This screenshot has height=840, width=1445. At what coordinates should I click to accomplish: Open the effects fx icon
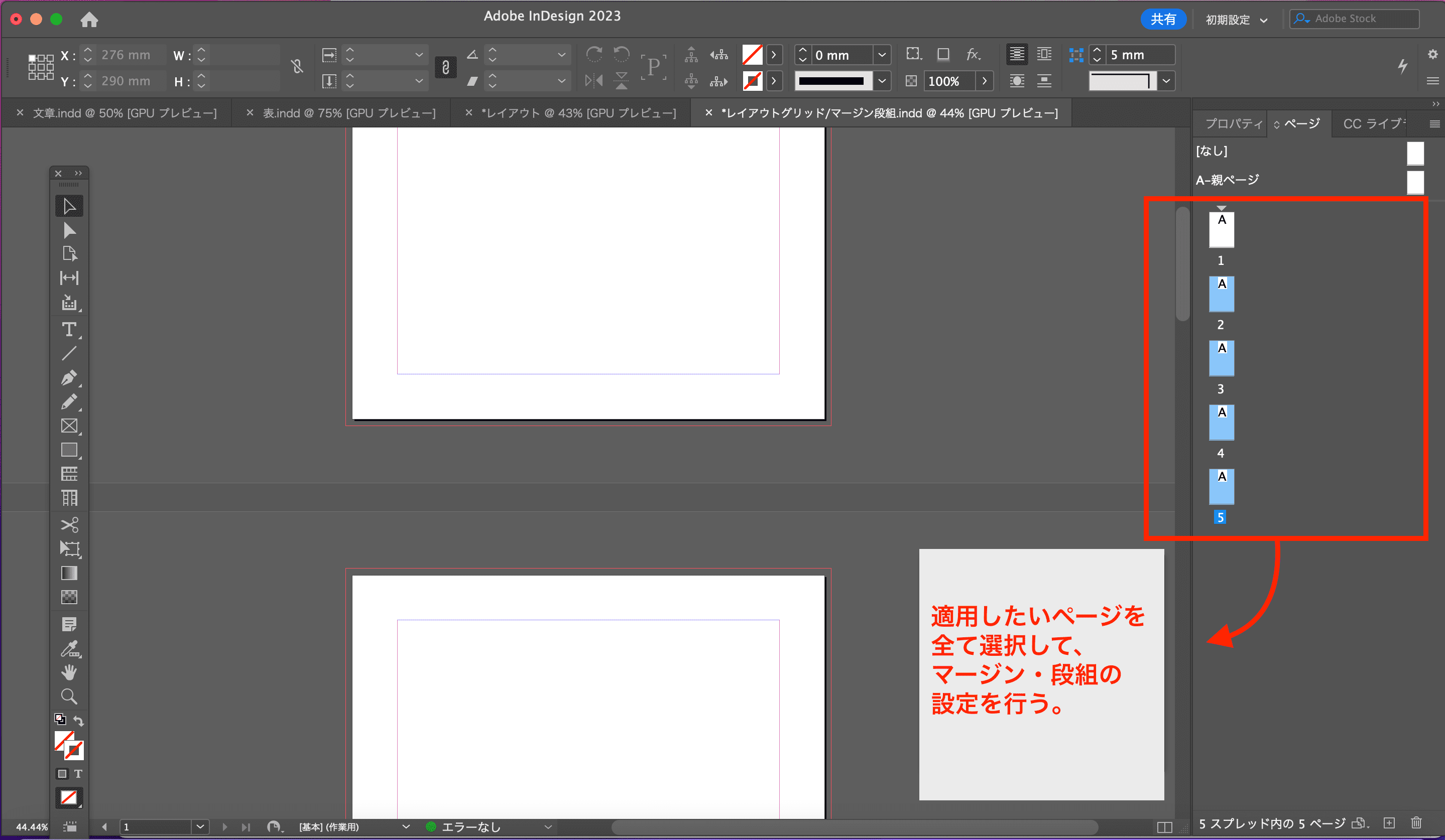(x=973, y=54)
